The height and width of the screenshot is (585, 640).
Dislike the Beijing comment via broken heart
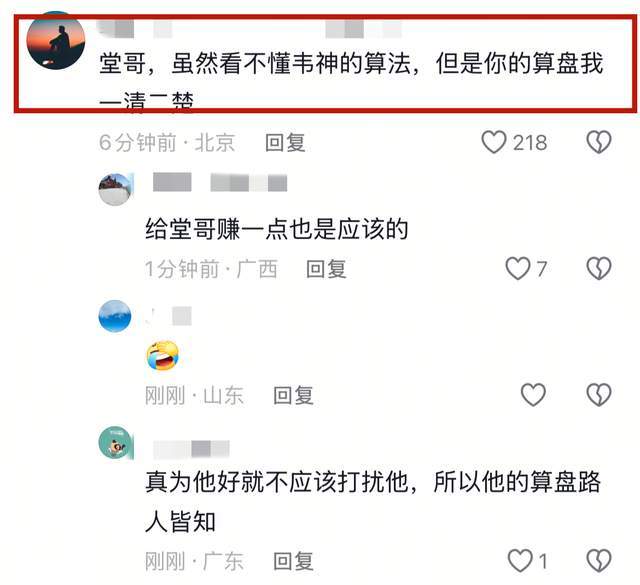(599, 142)
